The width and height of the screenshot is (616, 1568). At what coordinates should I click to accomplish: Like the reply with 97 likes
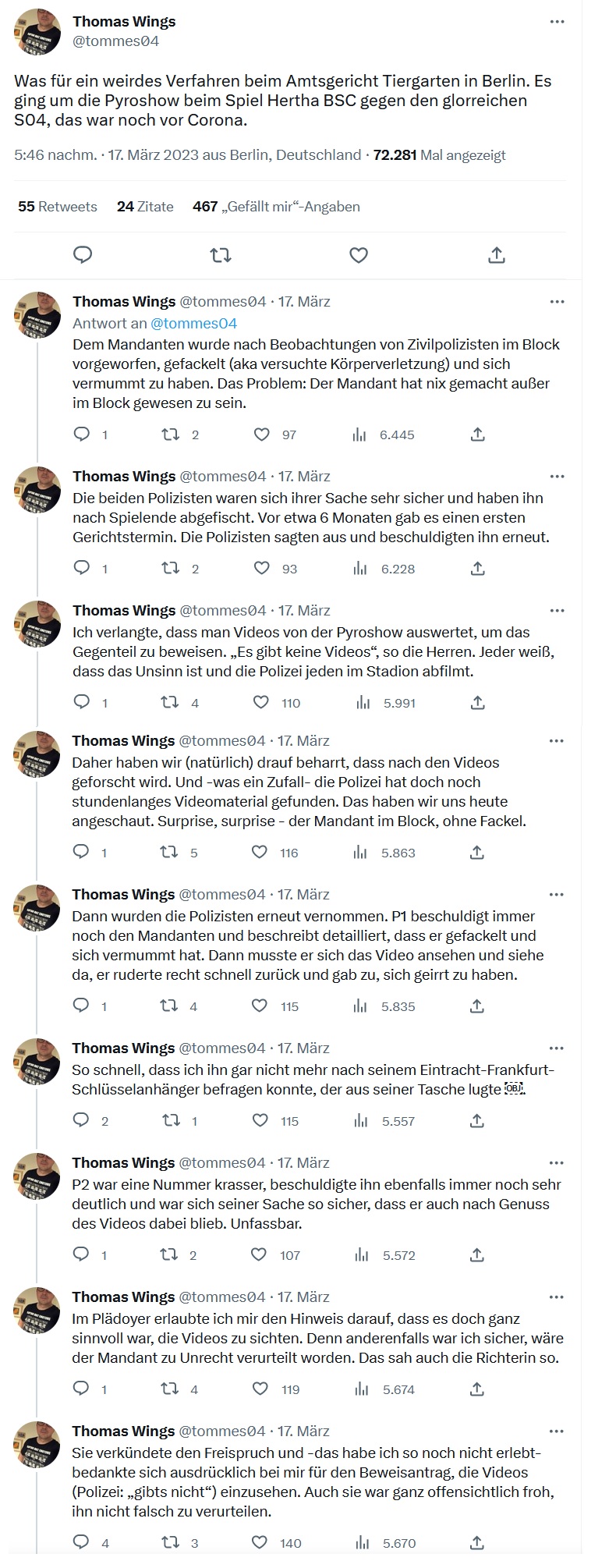coord(262,435)
